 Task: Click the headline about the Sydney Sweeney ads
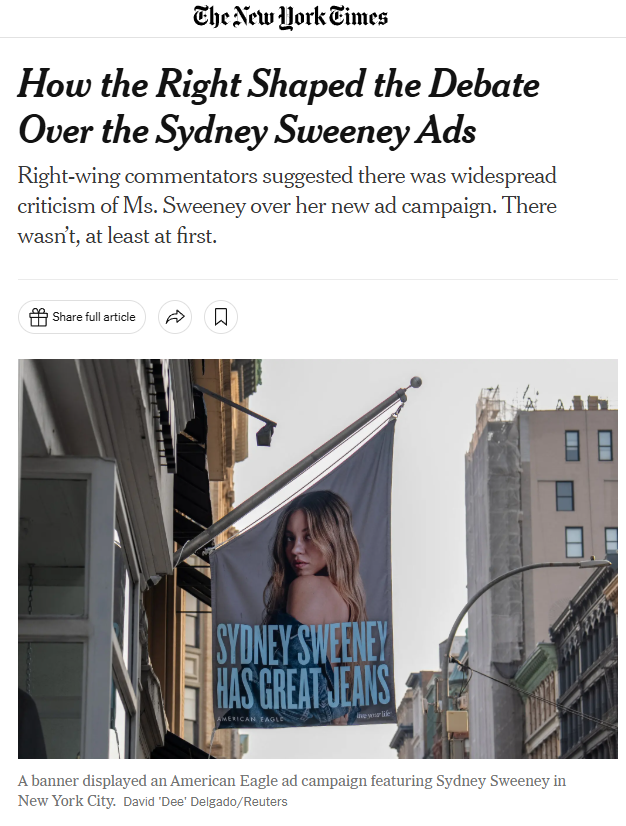tap(279, 107)
